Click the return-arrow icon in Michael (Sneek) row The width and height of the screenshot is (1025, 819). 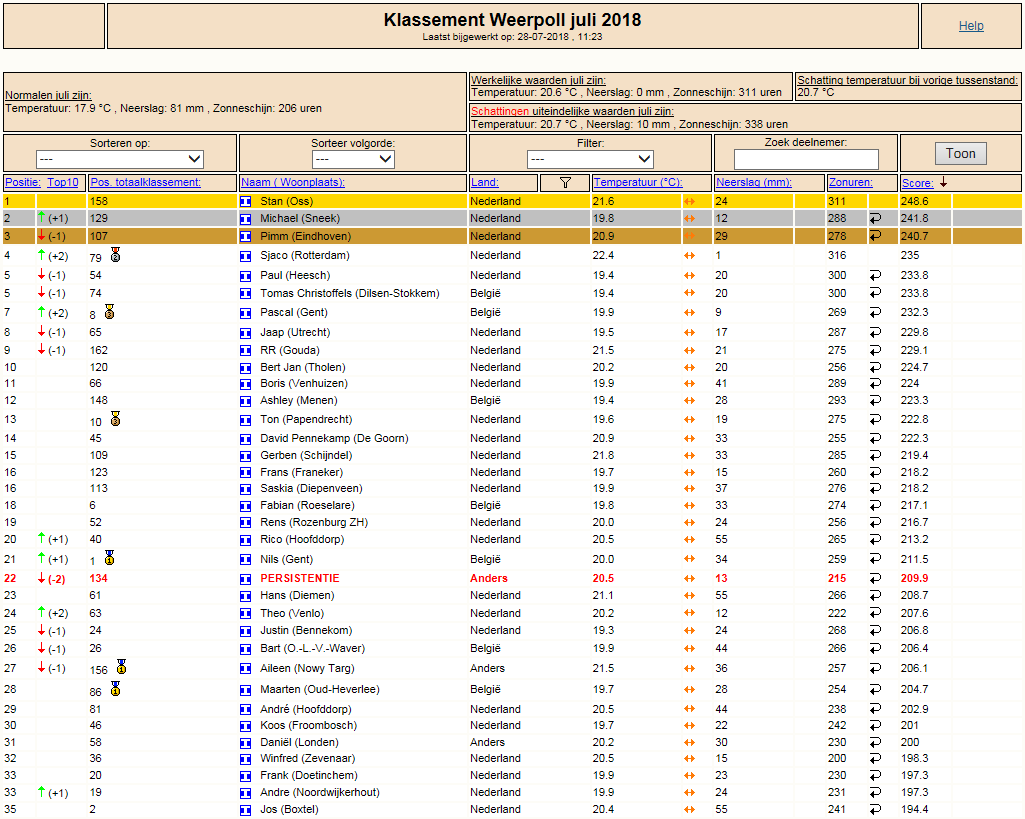875,218
